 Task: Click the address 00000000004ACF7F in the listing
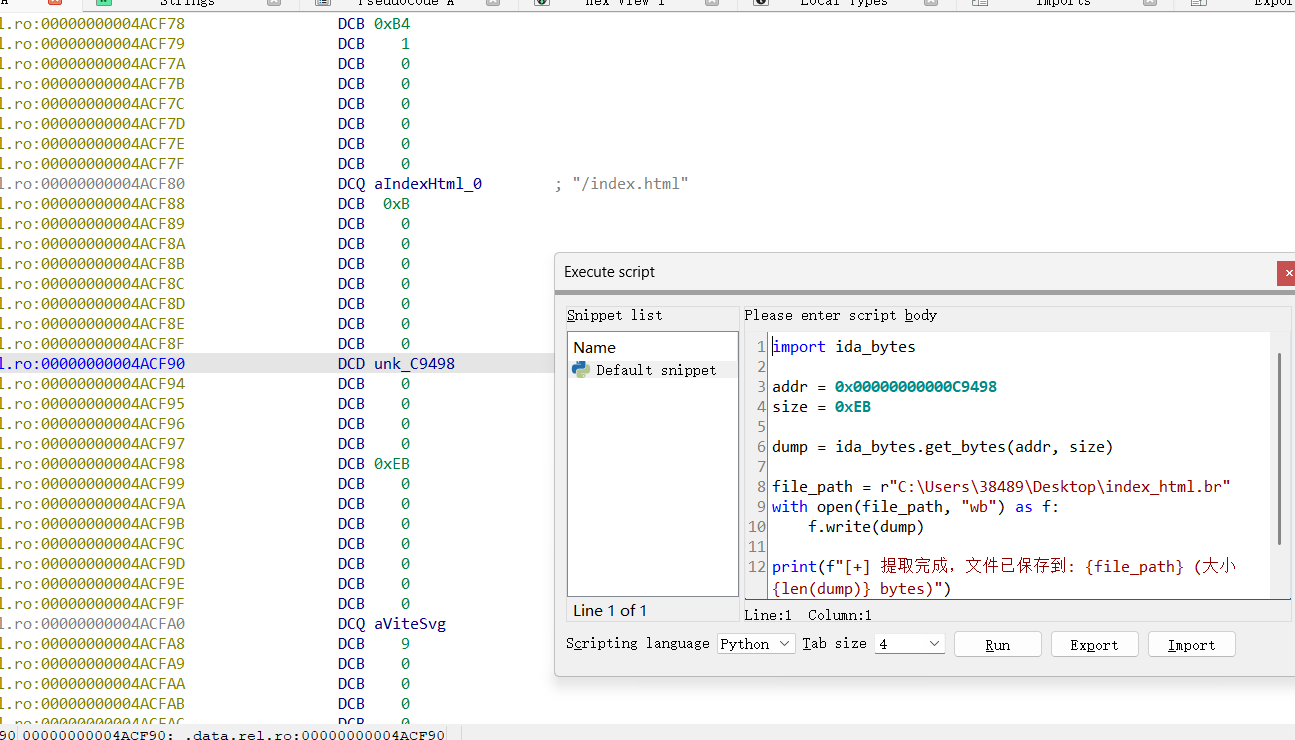(112, 164)
